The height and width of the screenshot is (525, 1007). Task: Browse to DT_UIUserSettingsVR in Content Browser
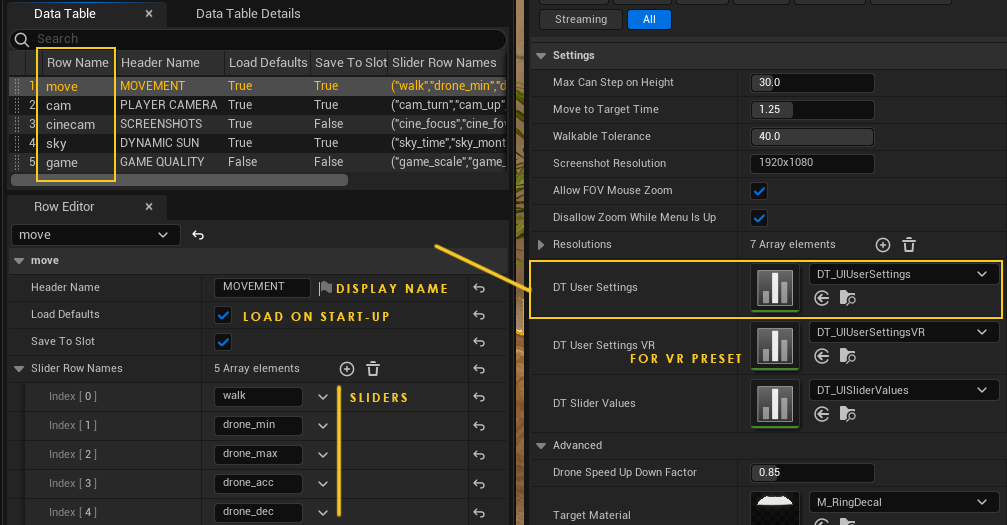click(848, 356)
